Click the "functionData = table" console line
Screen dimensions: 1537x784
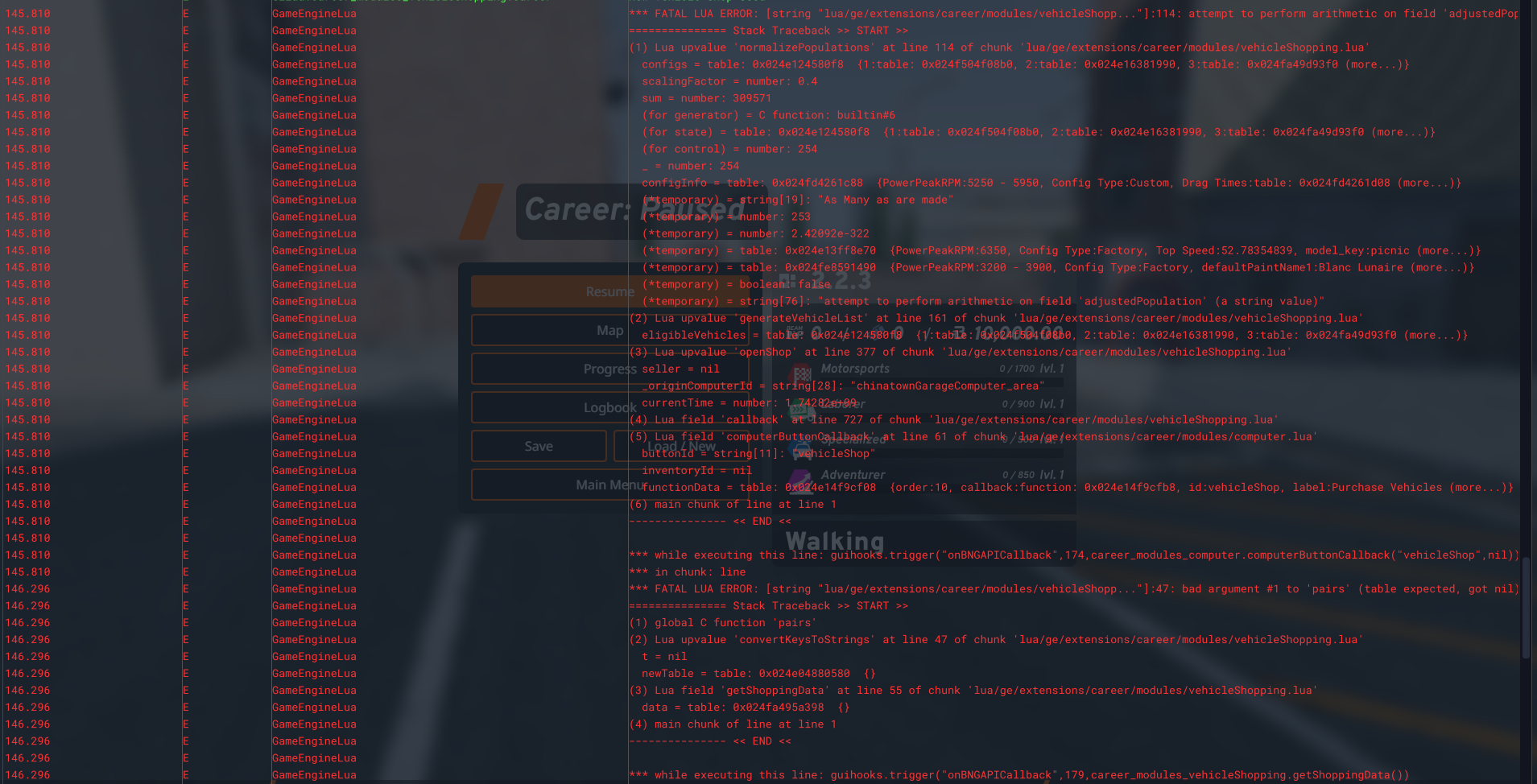coord(1077,487)
